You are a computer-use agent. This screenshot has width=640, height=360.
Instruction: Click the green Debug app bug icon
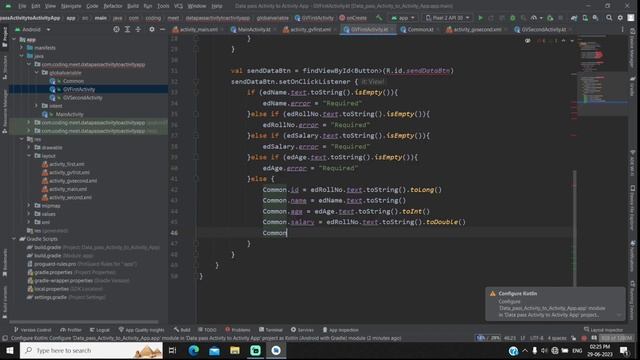click(x=513, y=18)
